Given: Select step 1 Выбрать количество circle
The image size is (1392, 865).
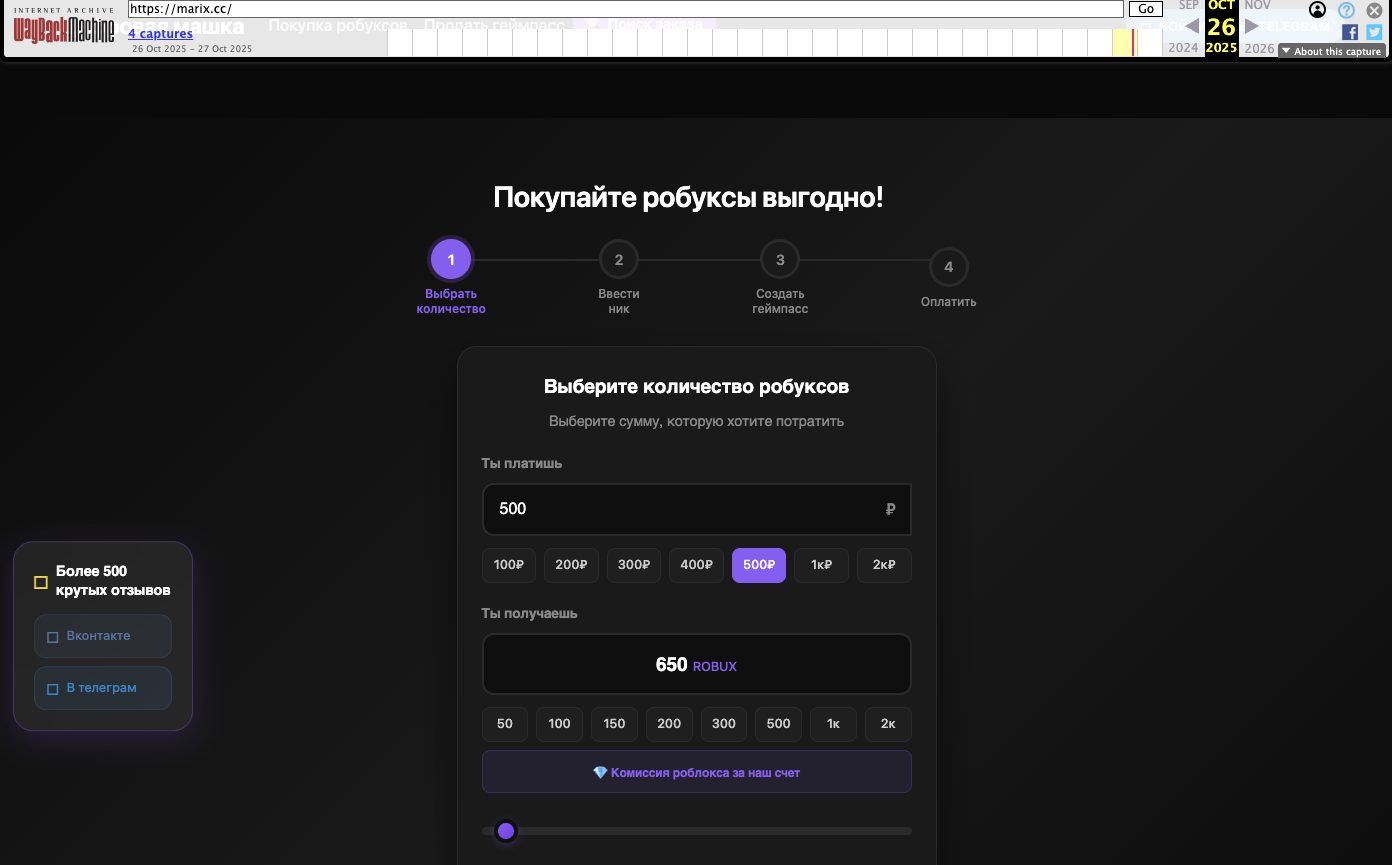Looking at the screenshot, I should click(451, 260).
